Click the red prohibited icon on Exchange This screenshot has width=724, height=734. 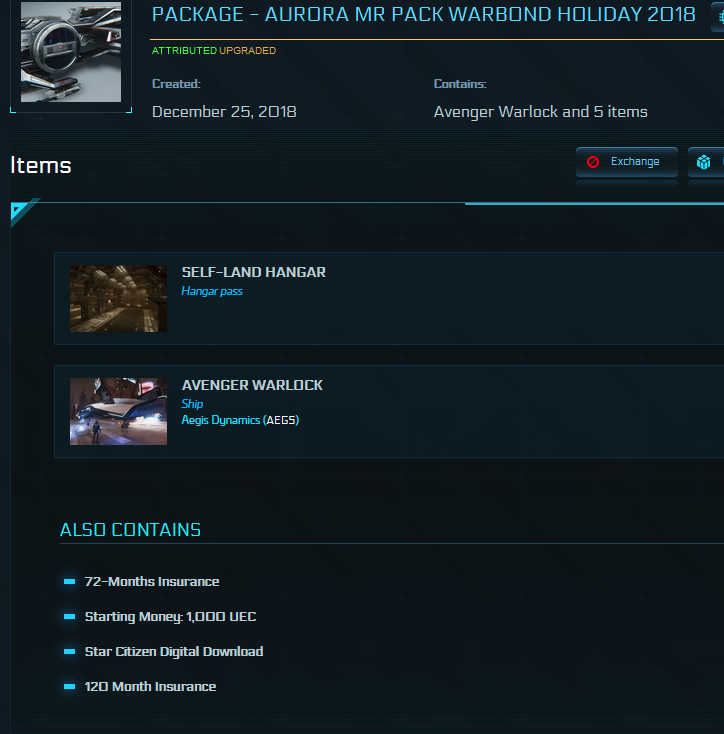593,162
